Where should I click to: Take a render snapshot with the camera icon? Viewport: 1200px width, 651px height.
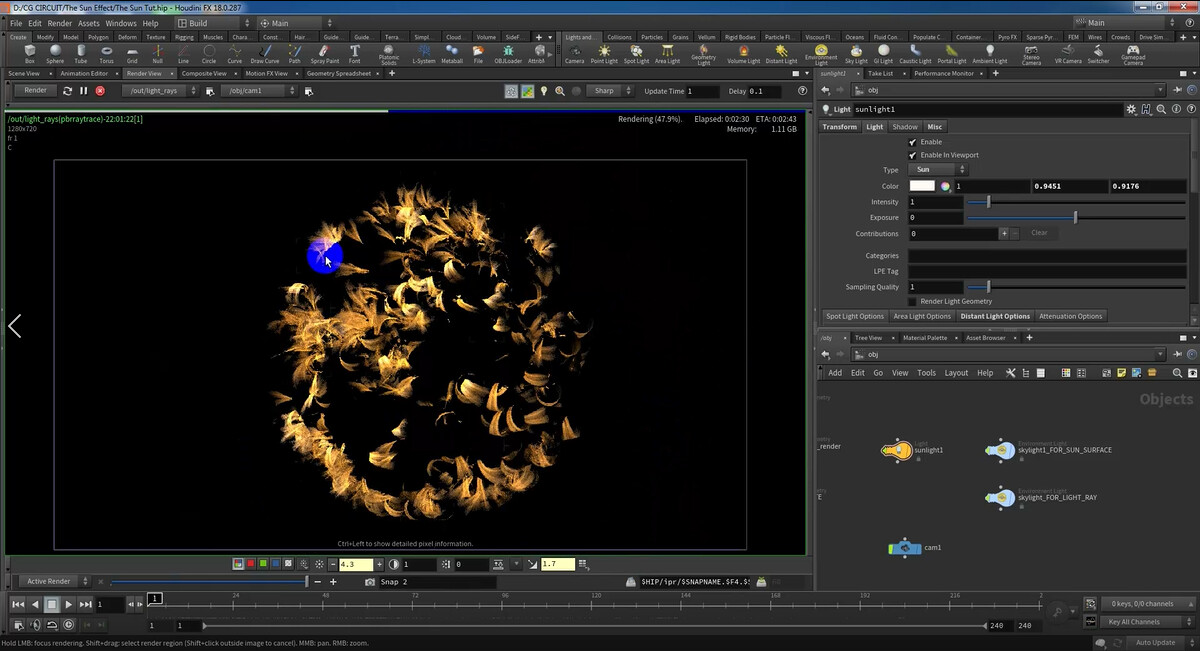pyautogui.click(x=371, y=581)
